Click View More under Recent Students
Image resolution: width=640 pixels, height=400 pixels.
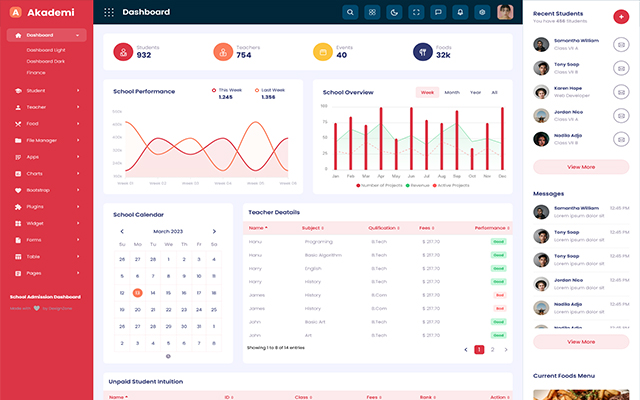tap(580, 167)
